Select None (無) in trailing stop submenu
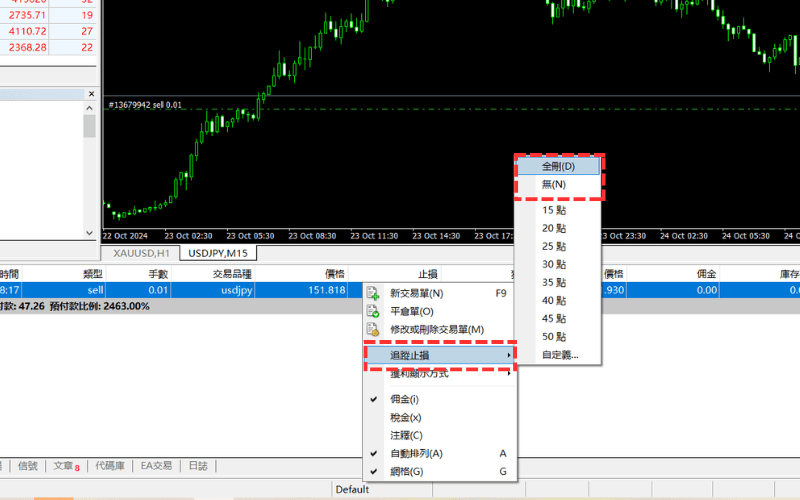The width and height of the screenshot is (800, 500). (553, 185)
